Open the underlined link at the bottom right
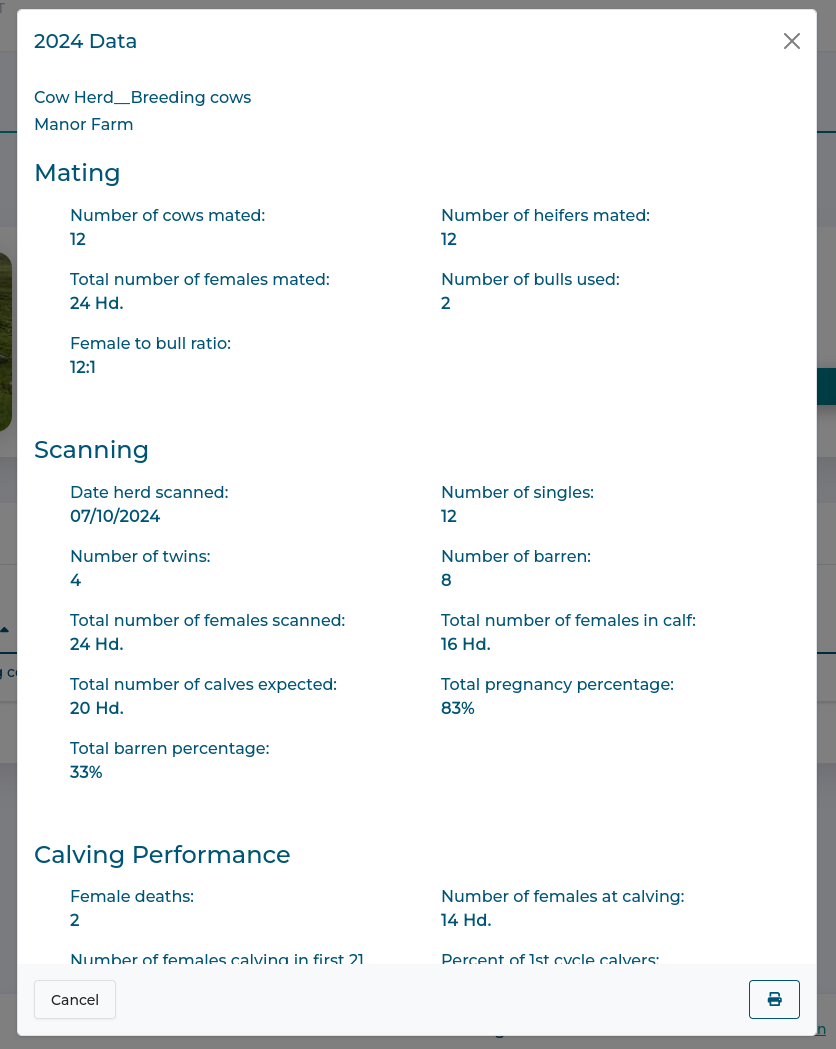This screenshot has width=836, height=1049. [822, 1031]
